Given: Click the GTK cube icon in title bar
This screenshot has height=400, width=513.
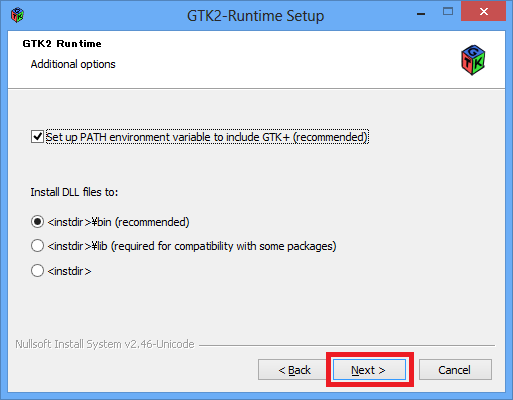Looking at the screenshot, I should tap(17, 15).
